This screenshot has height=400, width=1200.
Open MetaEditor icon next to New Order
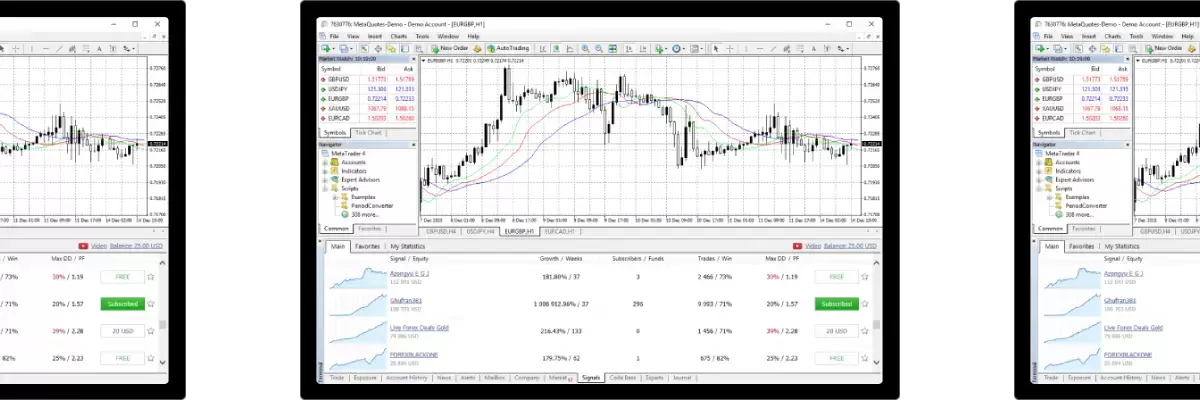point(477,48)
